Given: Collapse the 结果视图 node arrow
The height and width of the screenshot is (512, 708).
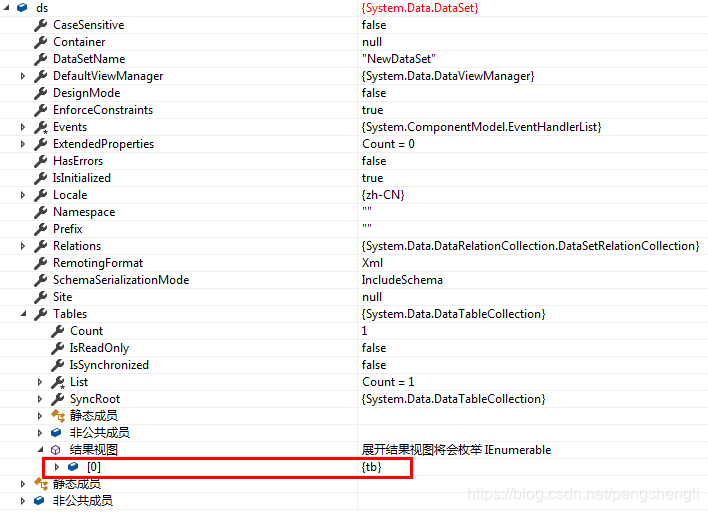Looking at the screenshot, I should pyautogui.click(x=41, y=450).
